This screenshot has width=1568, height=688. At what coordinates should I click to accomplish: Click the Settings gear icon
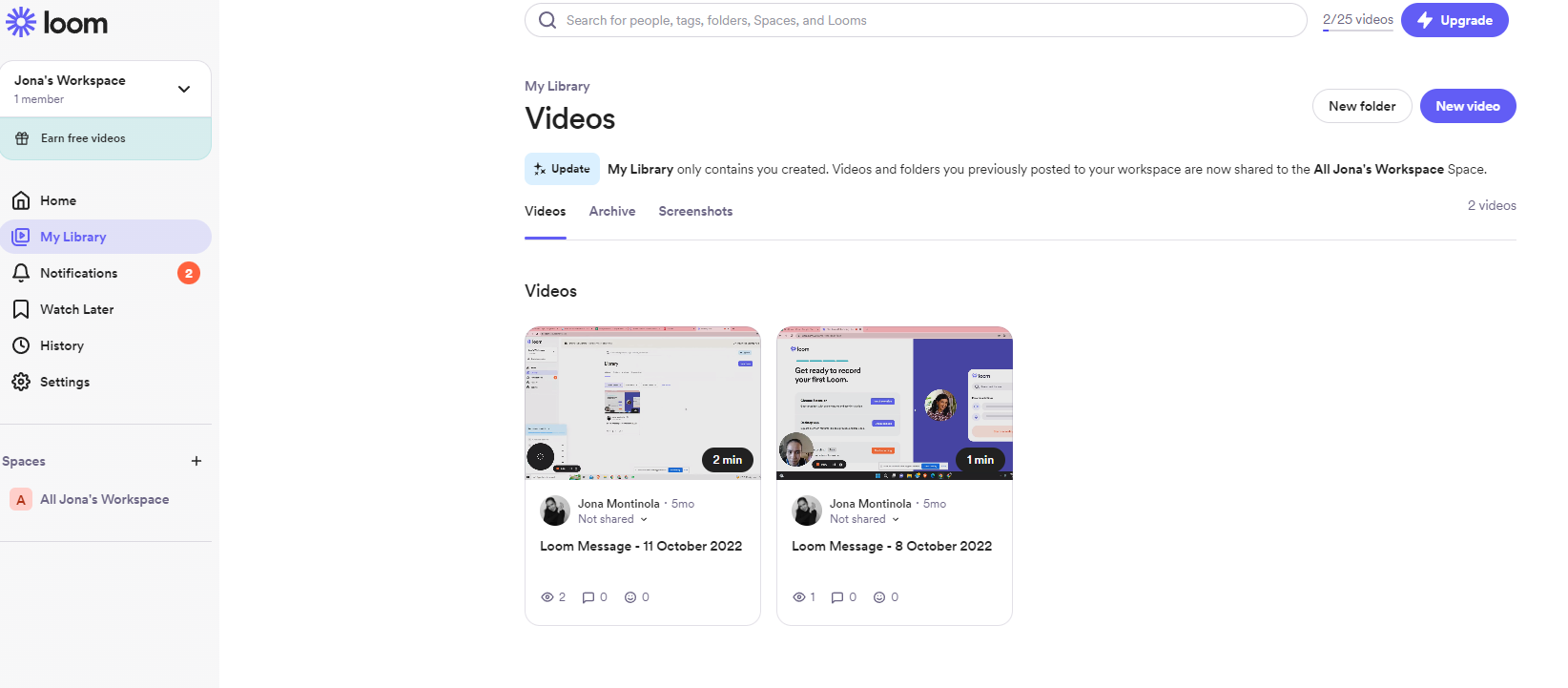21,382
